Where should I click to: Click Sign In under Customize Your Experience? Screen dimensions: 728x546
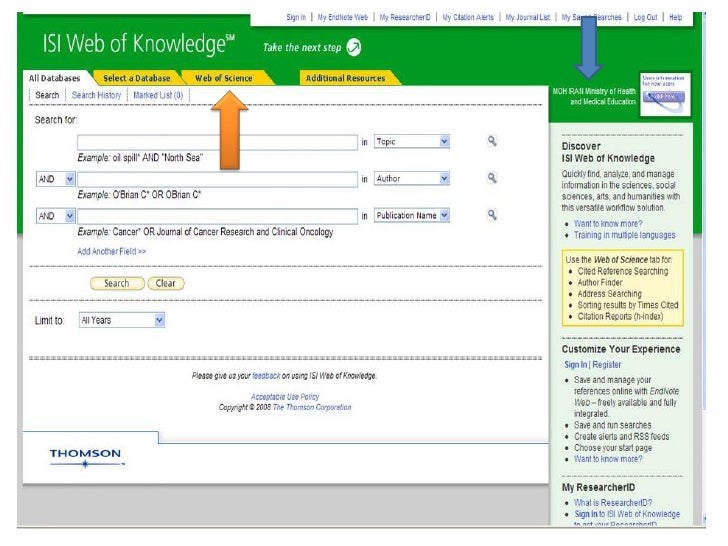576,364
